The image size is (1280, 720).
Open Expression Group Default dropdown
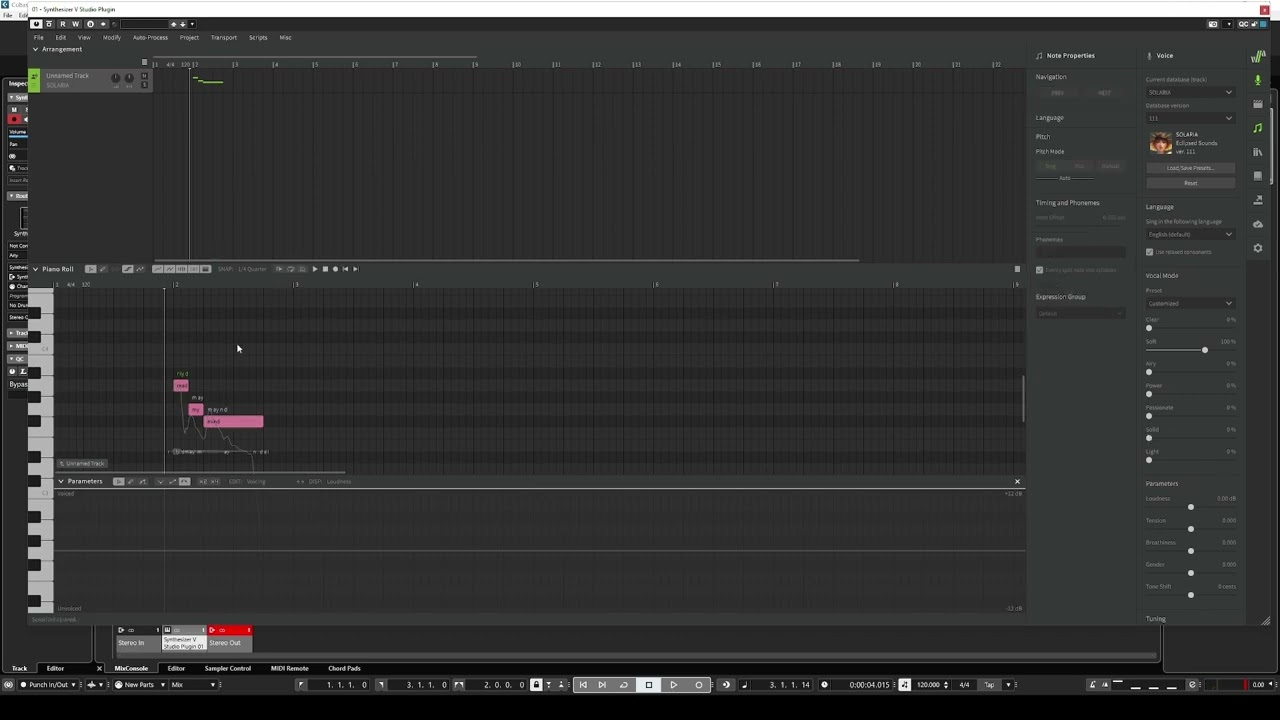(x=1080, y=313)
